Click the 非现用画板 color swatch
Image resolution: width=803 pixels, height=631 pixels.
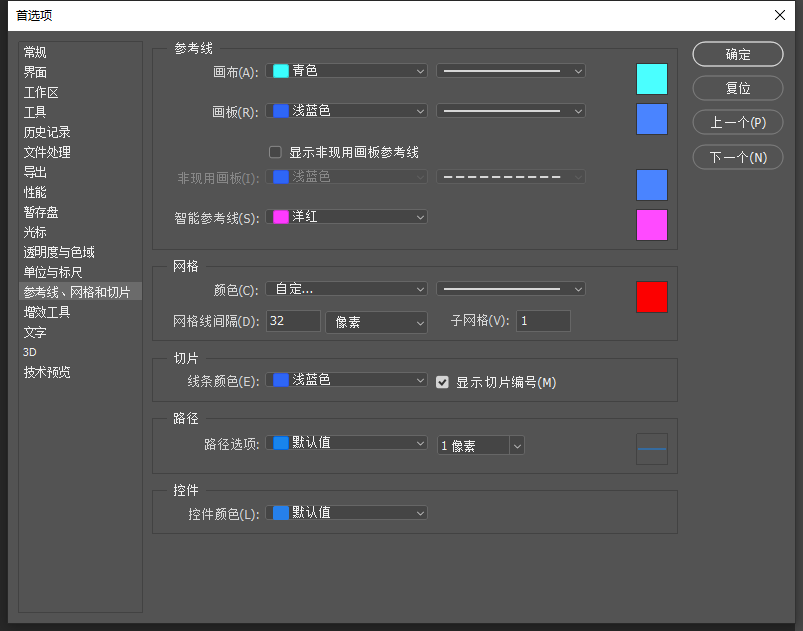tap(651, 185)
